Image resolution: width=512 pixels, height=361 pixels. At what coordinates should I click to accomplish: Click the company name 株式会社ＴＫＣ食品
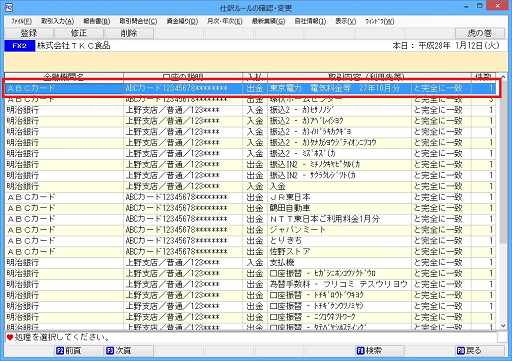point(74,46)
